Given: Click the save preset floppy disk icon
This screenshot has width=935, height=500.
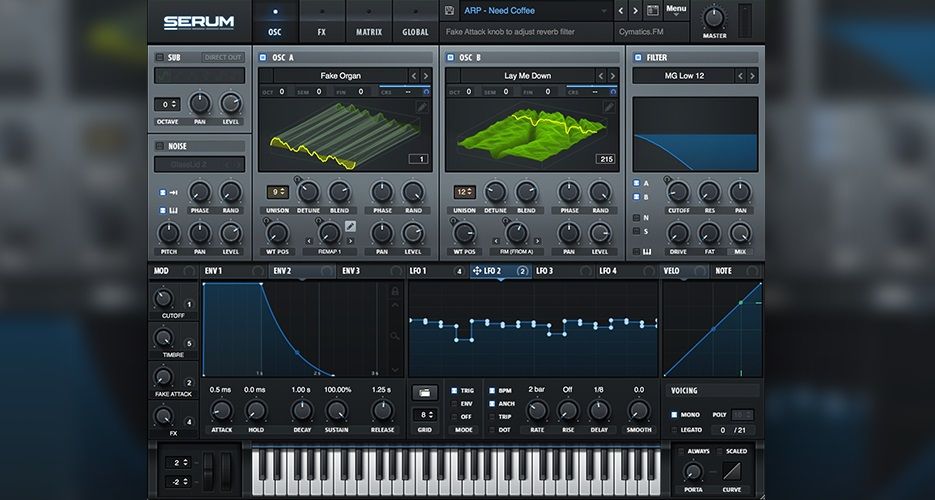Looking at the screenshot, I should tap(450, 11).
